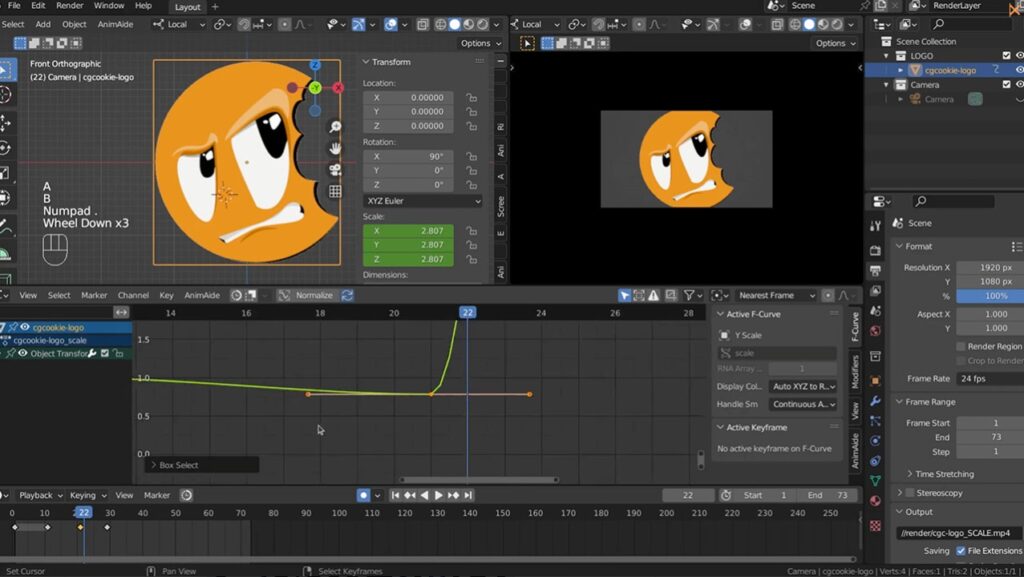Click the Box Select operator panel
Screen dimensions: 1024x577
(x=202, y=465)
